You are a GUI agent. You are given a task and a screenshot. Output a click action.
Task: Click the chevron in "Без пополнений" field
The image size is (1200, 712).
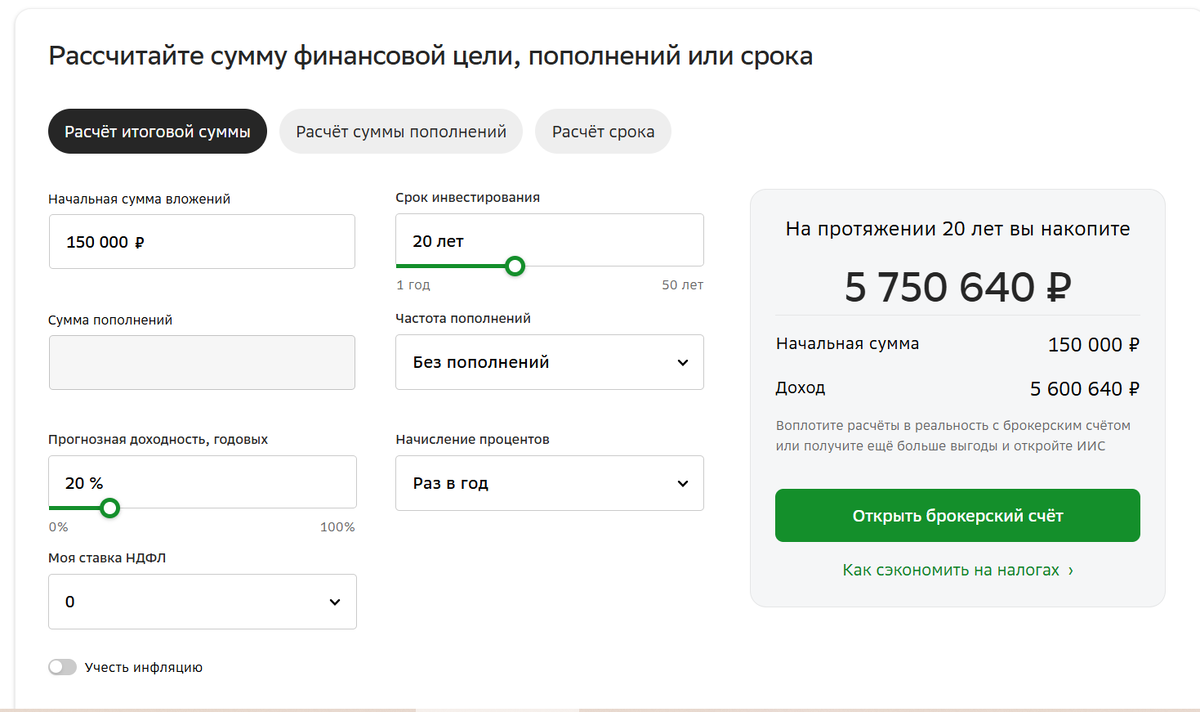[683, 362]
